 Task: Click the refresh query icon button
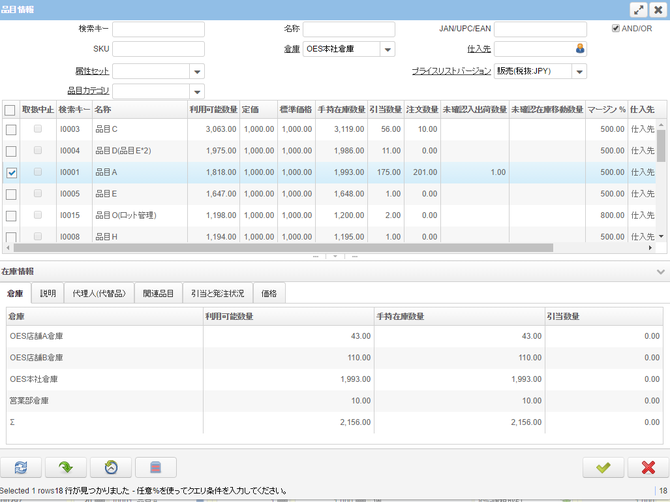point(21,467)
